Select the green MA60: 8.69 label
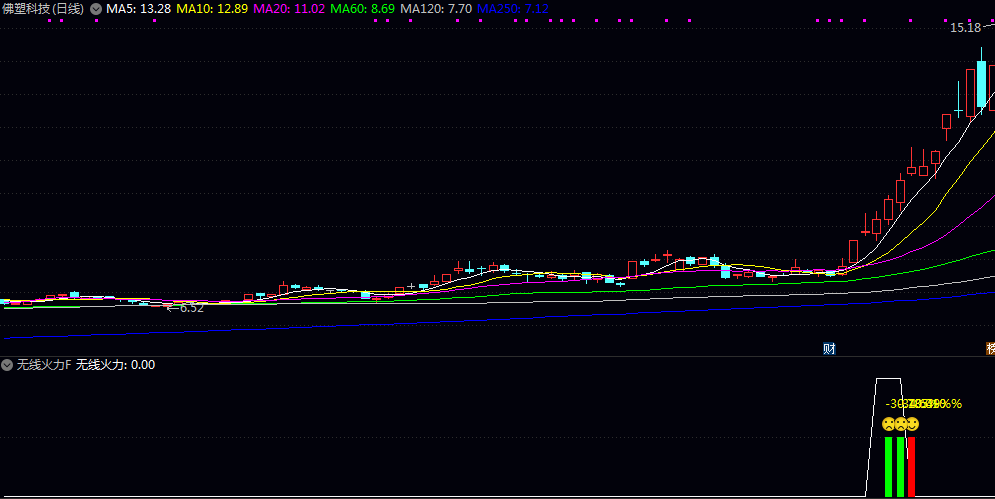 [x=362, y=9]
